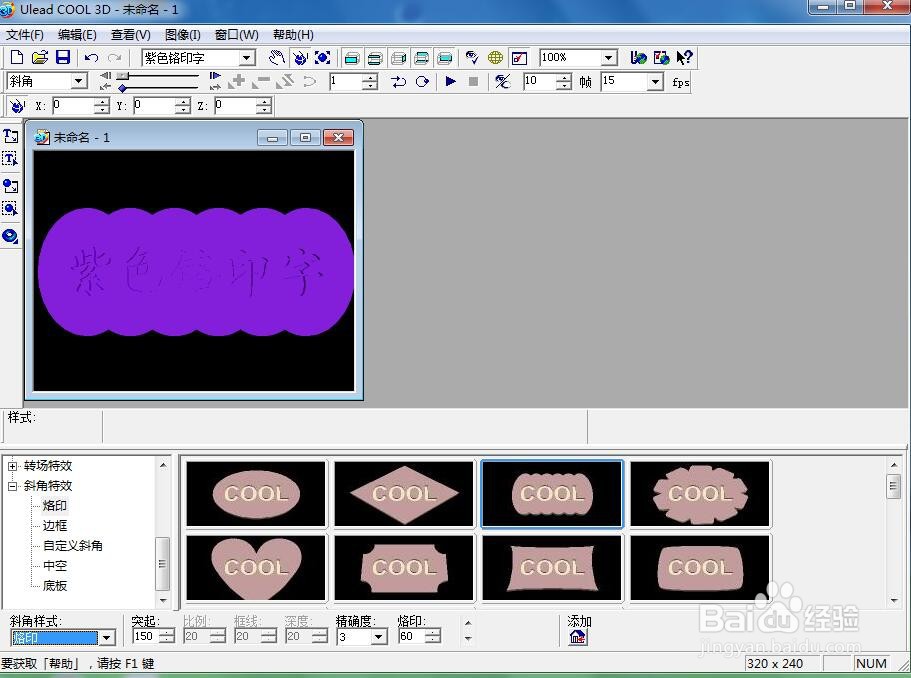The image size is (911, 678).
Task: Toggle the back face icon
Action: pos(444,58)
